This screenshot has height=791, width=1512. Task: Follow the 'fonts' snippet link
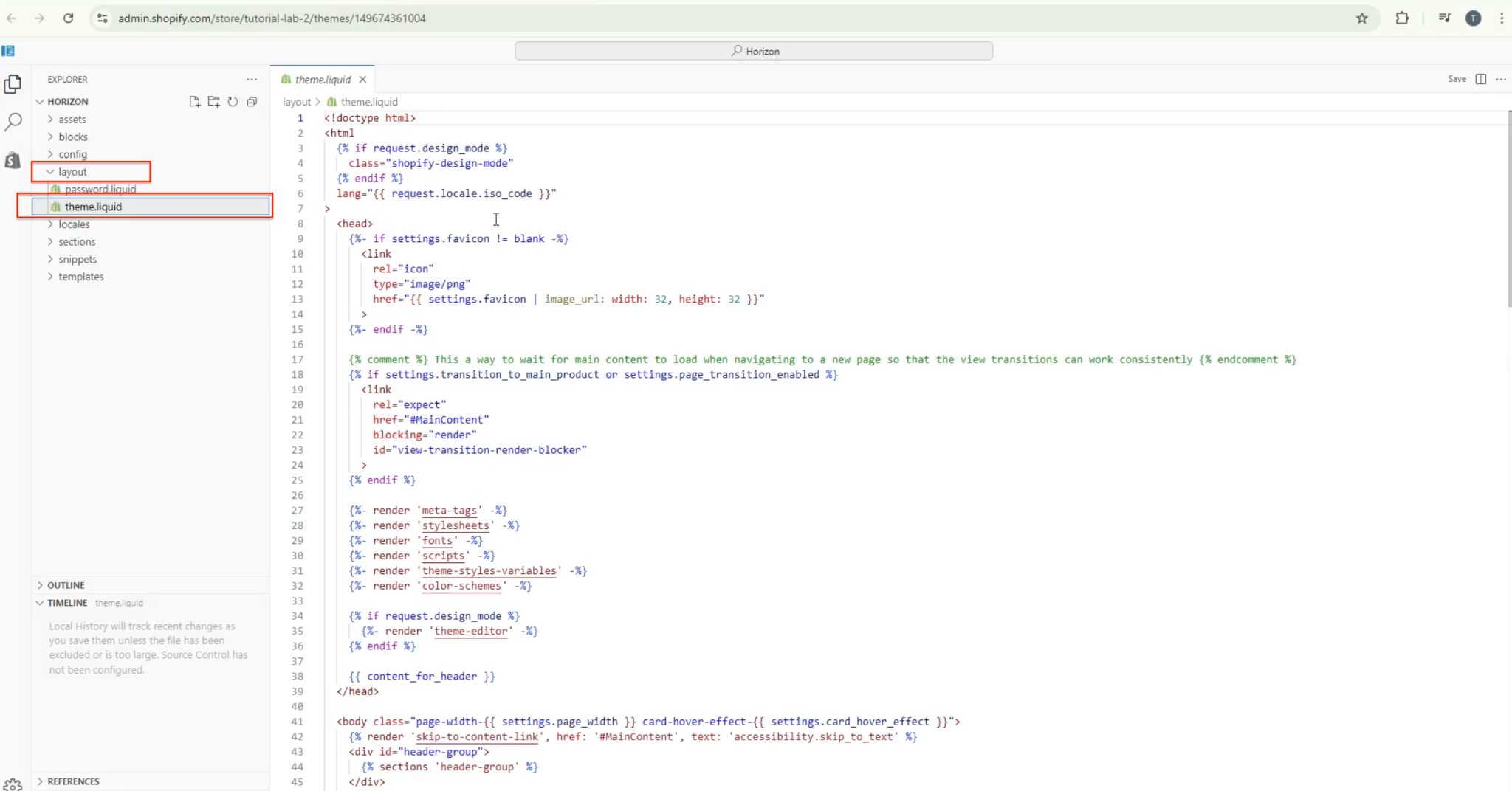click(x=437, y=541)
